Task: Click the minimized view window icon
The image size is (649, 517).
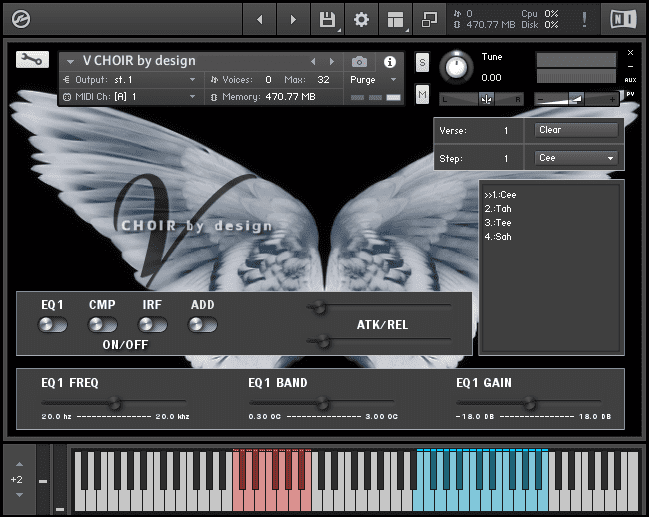Action: [429, 19]
